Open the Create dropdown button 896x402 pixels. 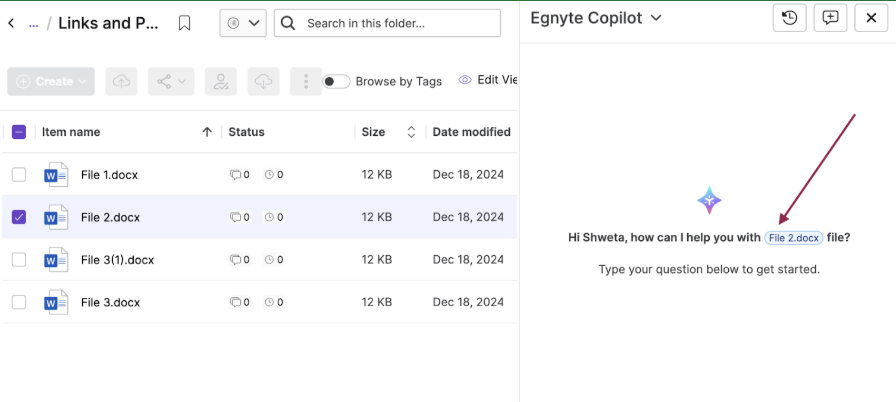[x=51, y=82]
